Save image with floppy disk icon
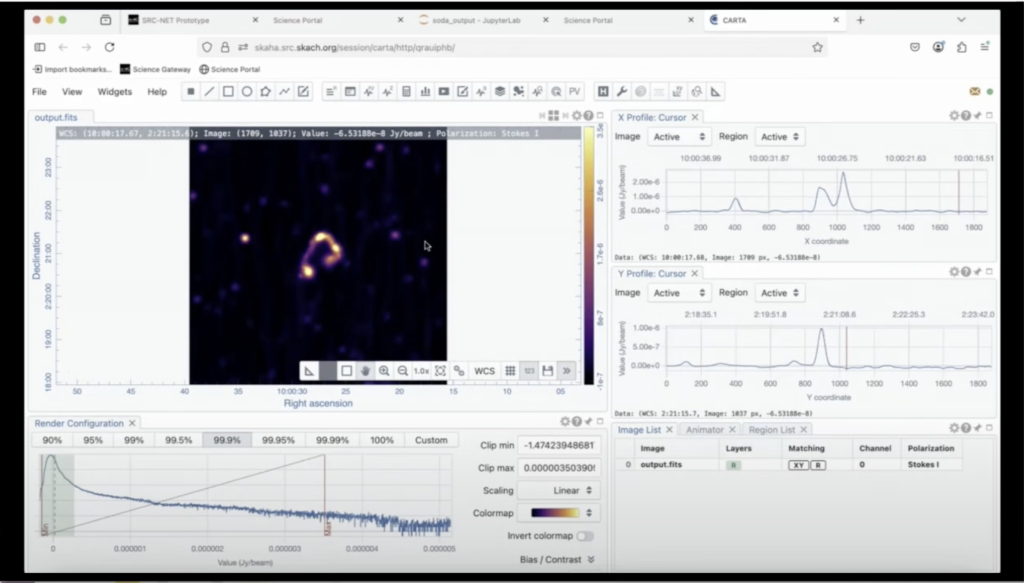 [548, 371]
